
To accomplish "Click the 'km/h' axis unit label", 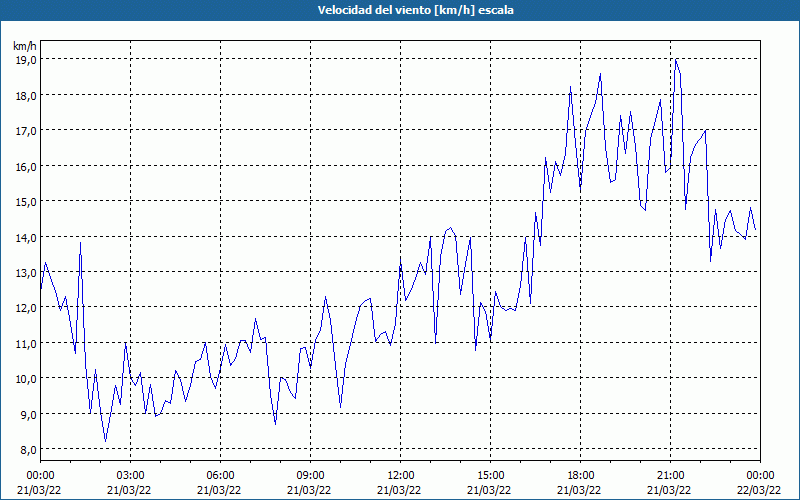I will coord(25,46).
